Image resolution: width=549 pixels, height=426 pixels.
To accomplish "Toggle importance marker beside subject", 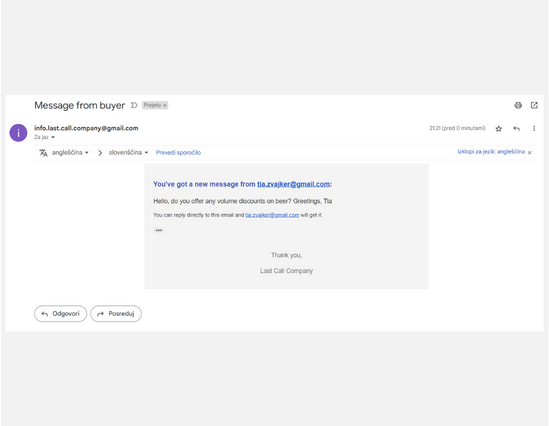I will click(134, 105).
